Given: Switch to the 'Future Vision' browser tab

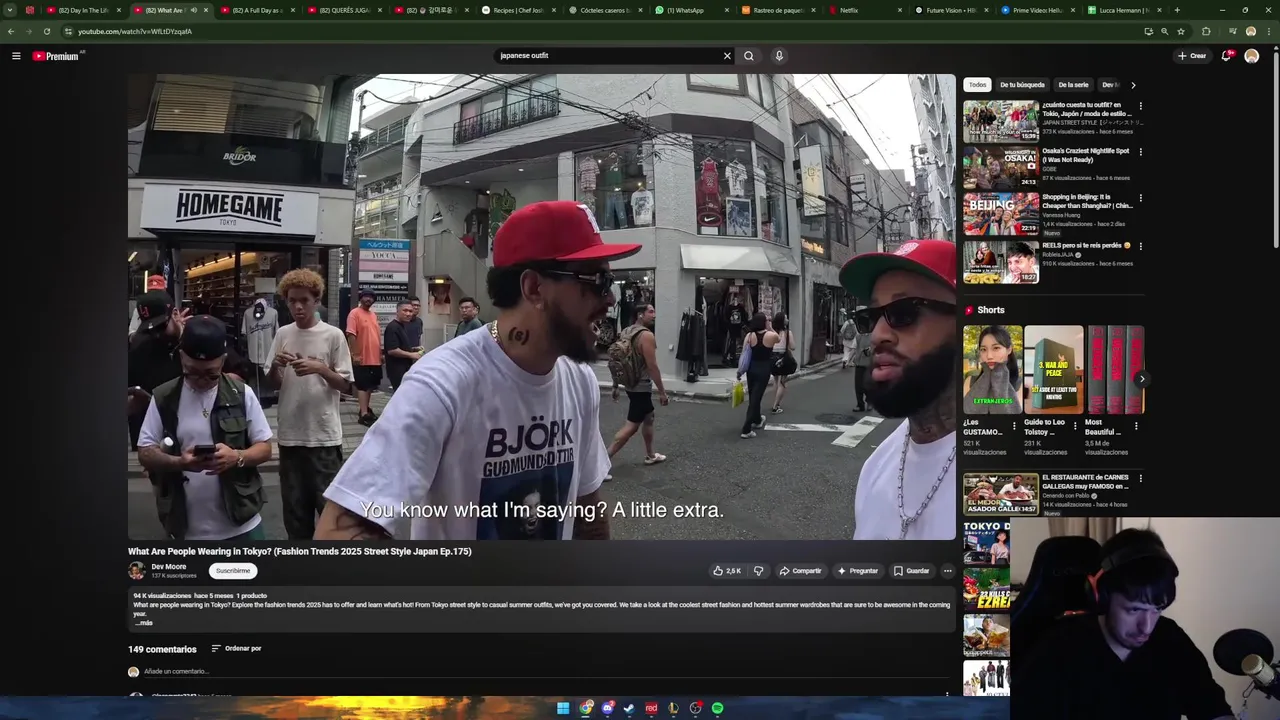Looking at the screenshot, I should pos(950,10).
